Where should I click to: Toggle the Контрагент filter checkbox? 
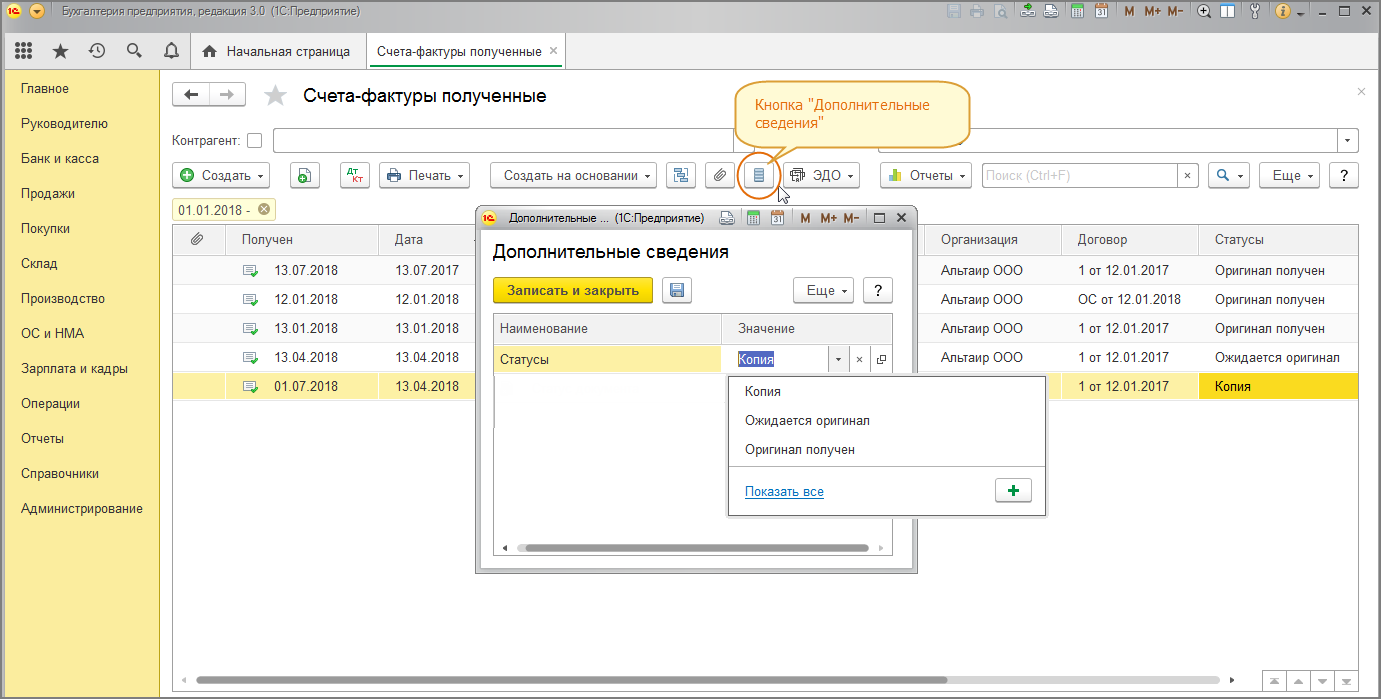coord(255,141)
